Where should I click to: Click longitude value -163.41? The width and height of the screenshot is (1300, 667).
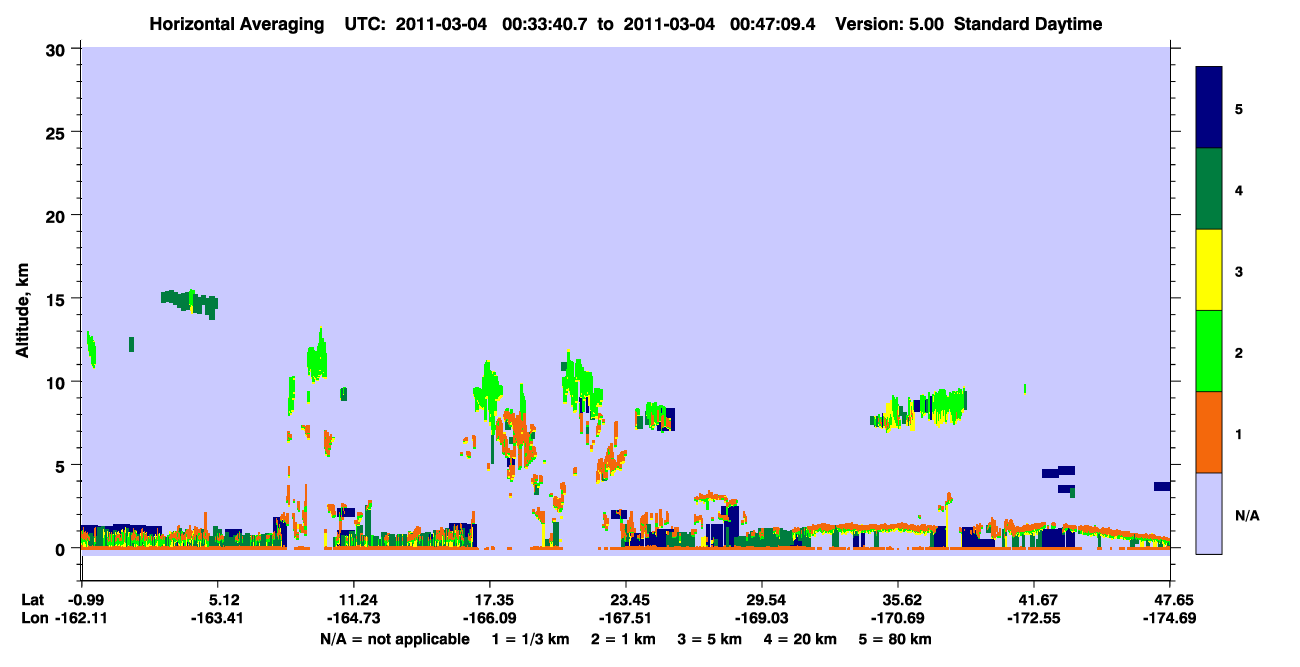217,619
